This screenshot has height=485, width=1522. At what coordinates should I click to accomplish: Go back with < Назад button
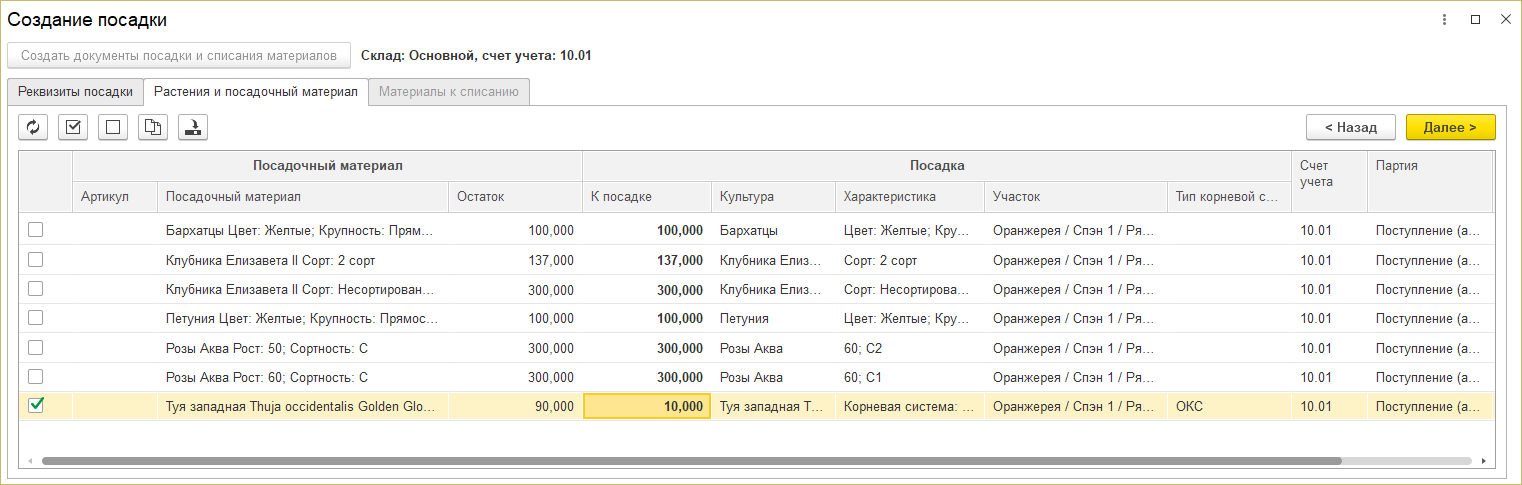(1351, 127)
